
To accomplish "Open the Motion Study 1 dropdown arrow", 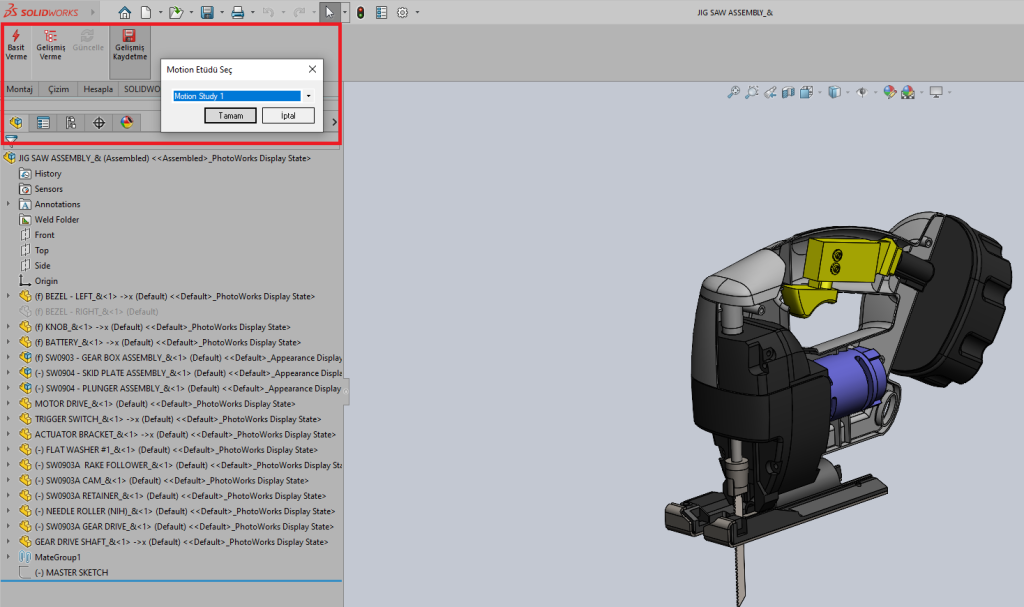I will coord(309,96).
